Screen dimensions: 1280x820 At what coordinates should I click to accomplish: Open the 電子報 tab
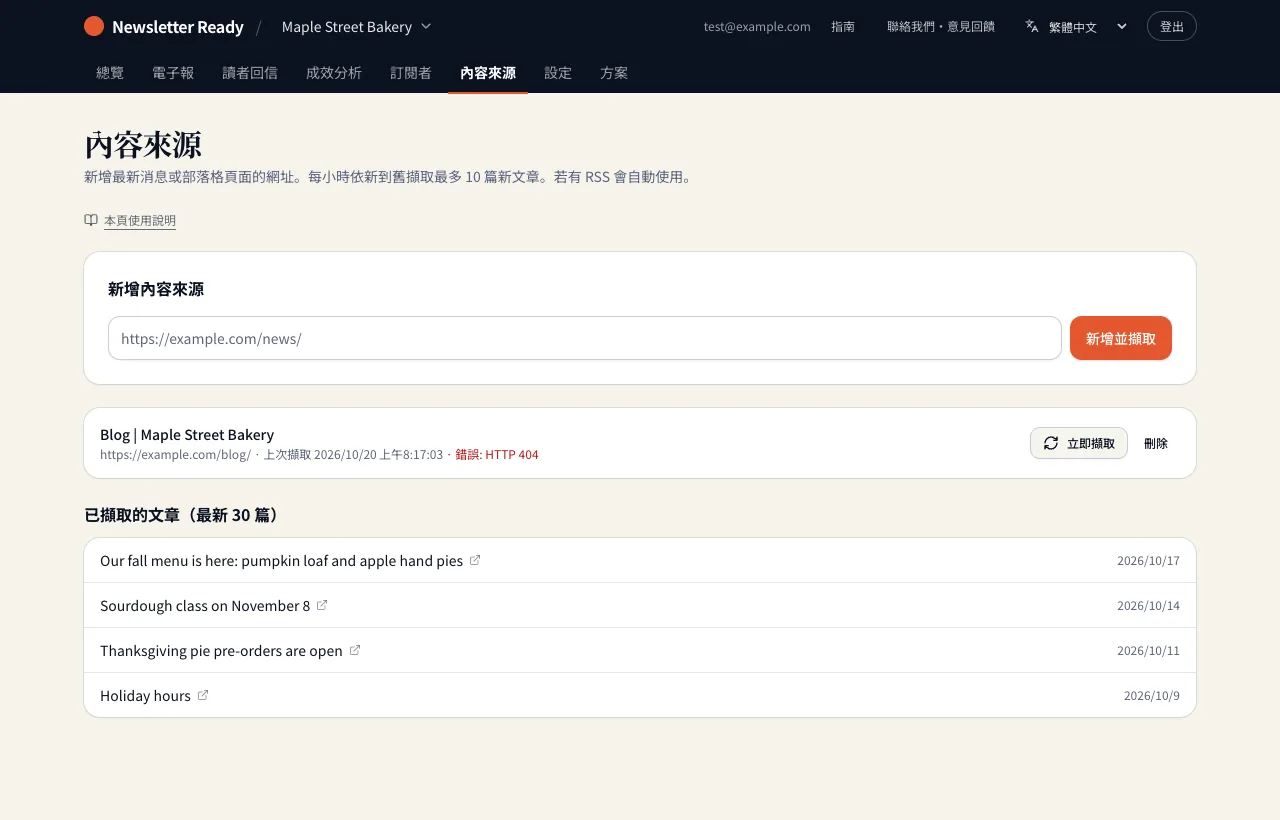(173, 73)
